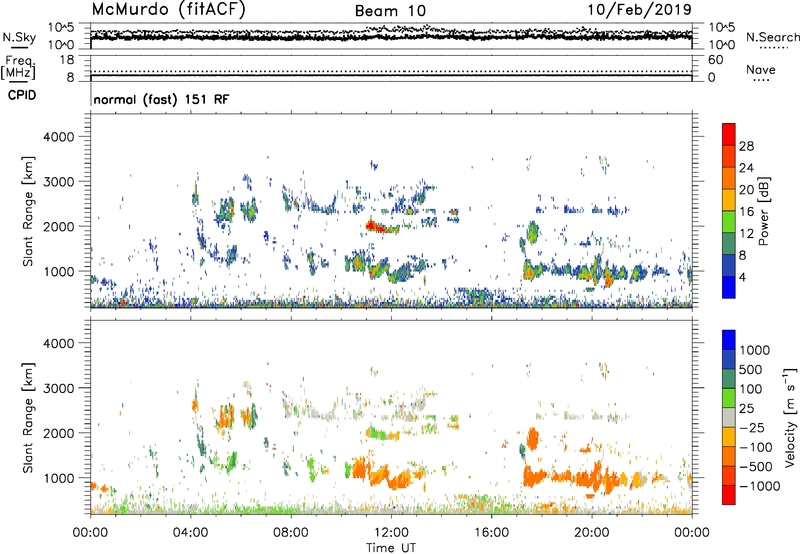800x554 pixels.
Task: Click the red high-power echo near 2000 km
Action: pos(377,226)
